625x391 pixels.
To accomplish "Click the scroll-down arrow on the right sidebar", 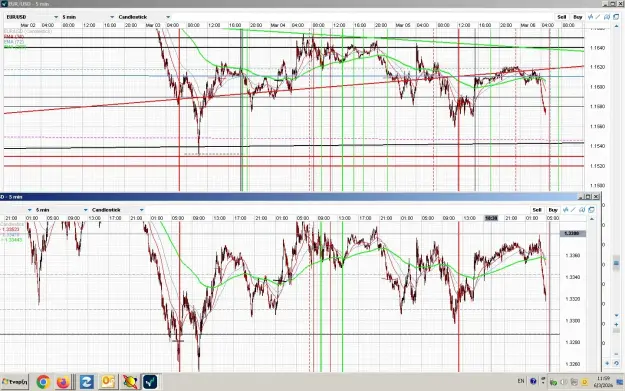I will click(x=616, y=316).
